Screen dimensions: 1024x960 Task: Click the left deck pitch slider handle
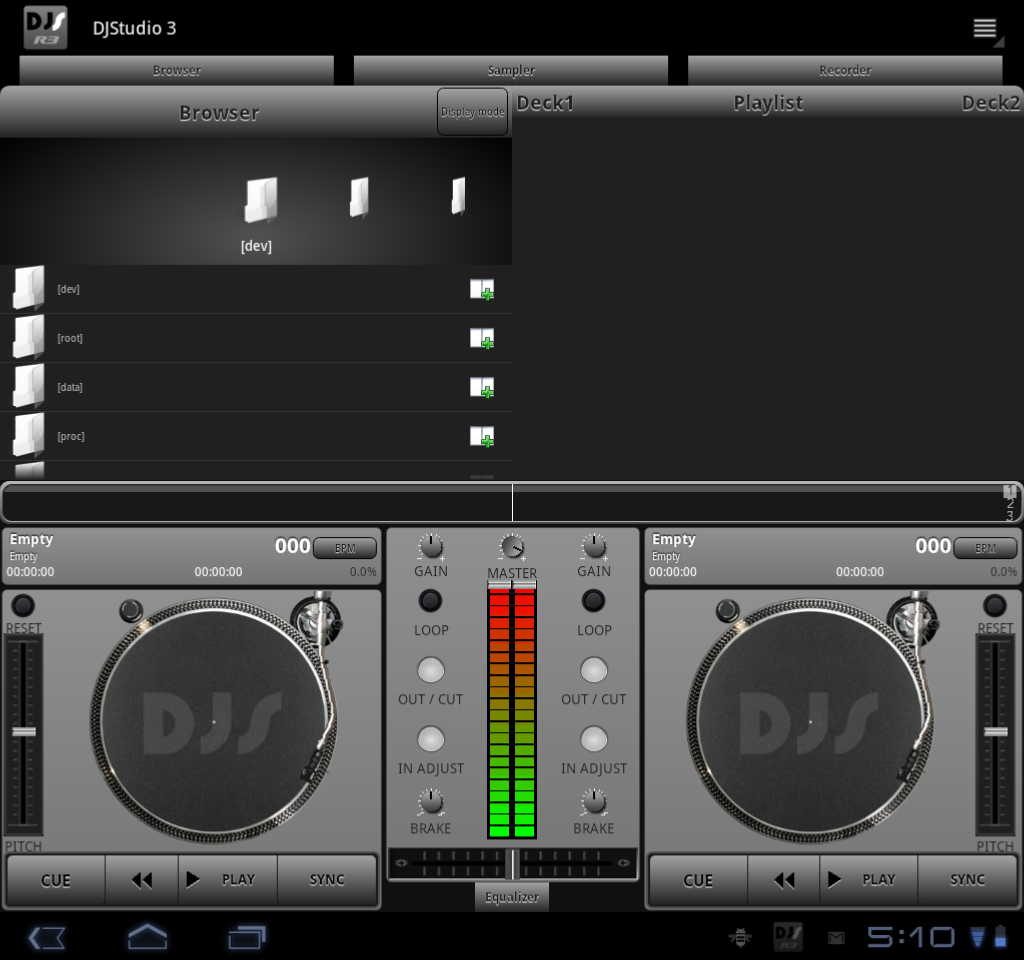pos(24,732)
